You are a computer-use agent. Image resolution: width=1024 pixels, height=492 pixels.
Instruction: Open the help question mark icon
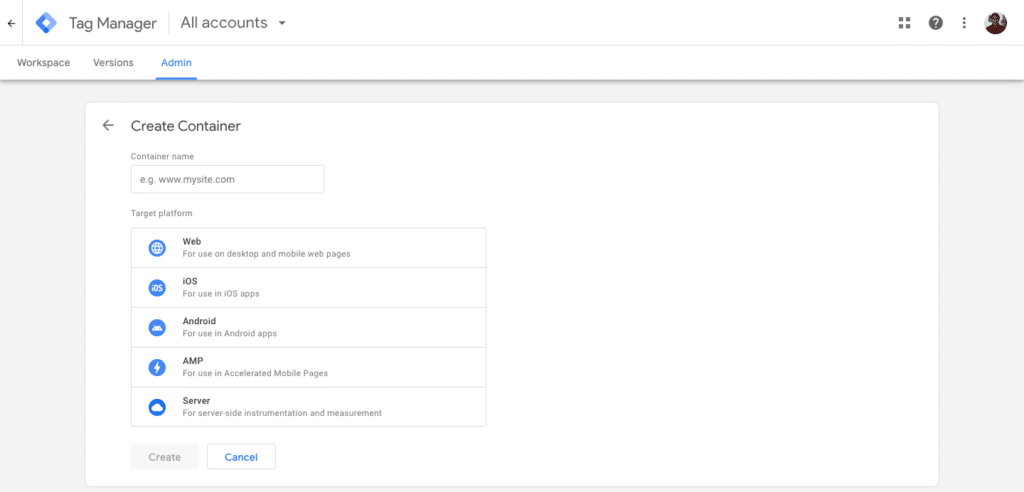pos(936,23)
